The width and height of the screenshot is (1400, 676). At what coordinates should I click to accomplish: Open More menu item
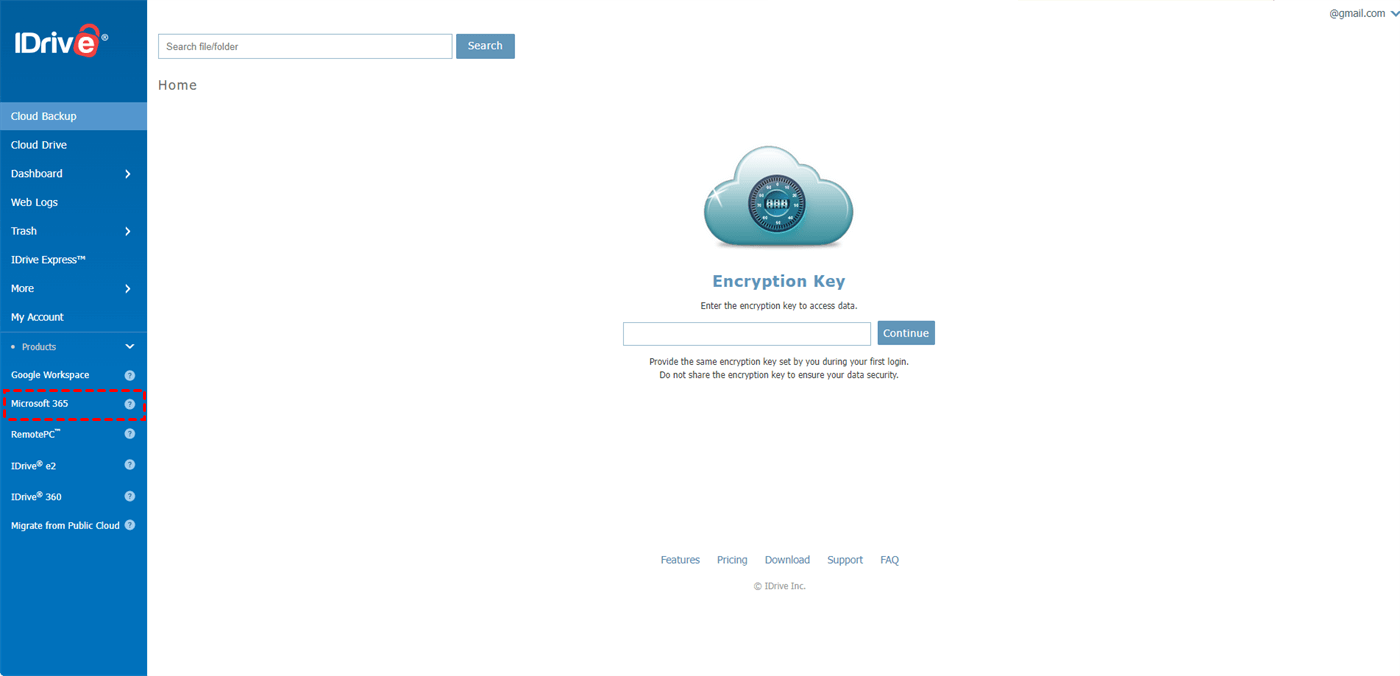point(22,289)
